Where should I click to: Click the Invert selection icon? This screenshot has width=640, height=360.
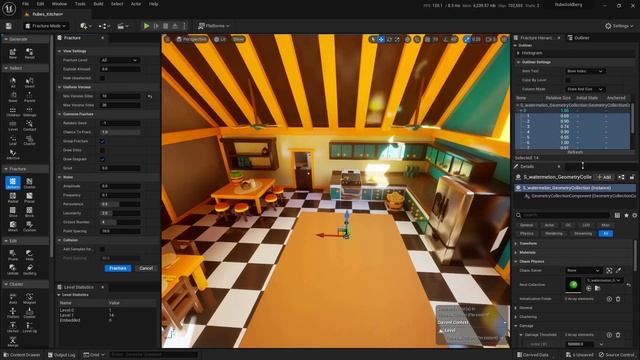(x=29, y=82)
